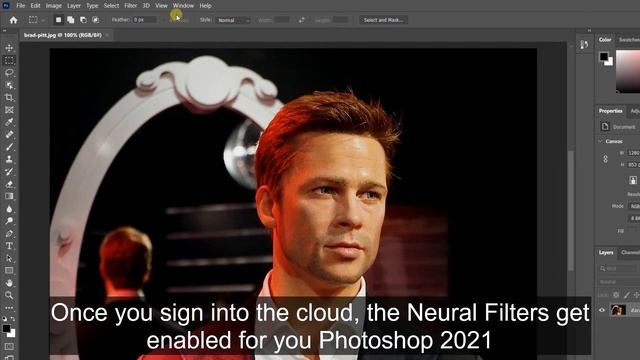Image resolution: width=640 pixels, height=360 pixels.
Task: Select the Rectangle shape tool
Action: pyautogui.click(x=9, y=270)
